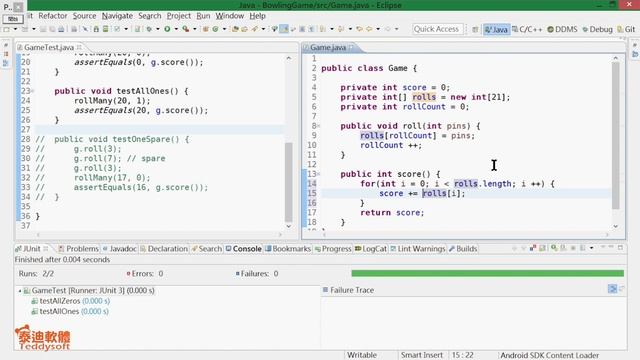The height and width of the screenshot is (360, 640).
Task: Switch to the Search view tab in the bottom panel
Action: click(207, 249)
